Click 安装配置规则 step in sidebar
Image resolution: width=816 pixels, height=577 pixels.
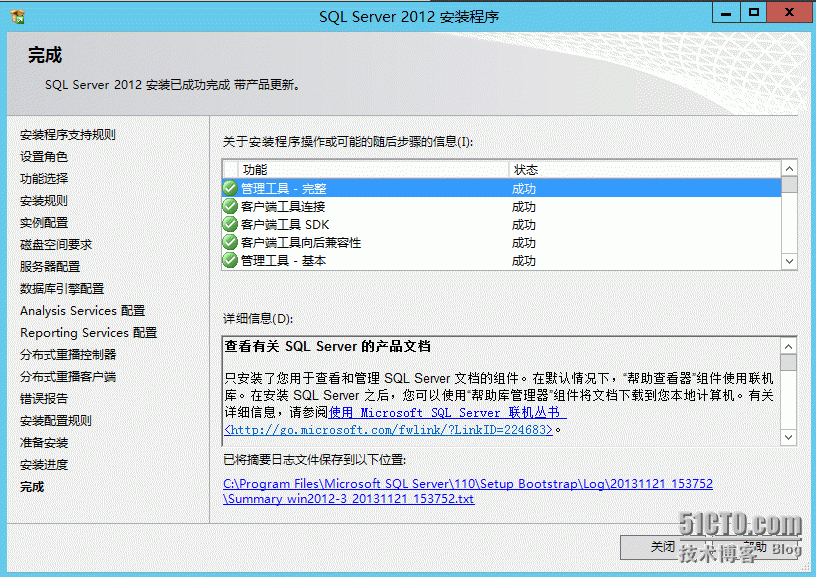[56, 420]
